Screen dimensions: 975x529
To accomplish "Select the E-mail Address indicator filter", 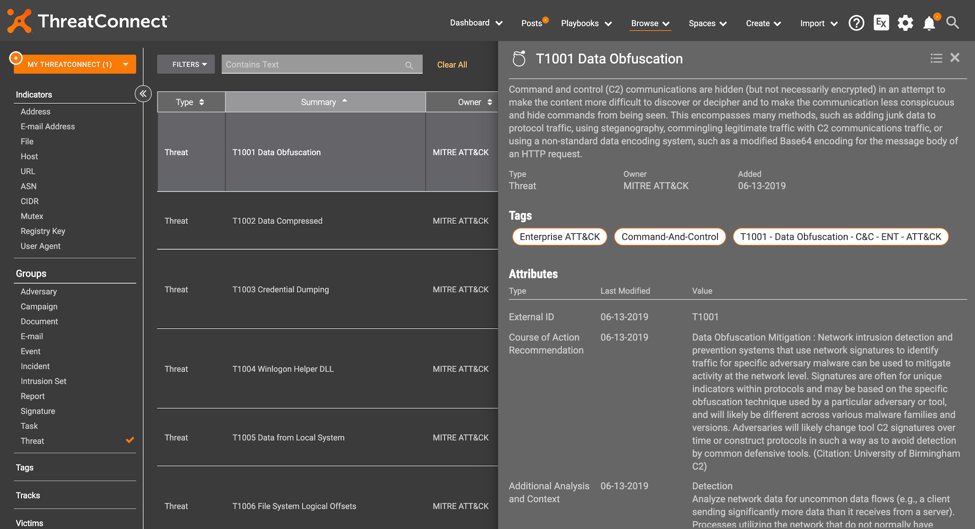I will pos(48,126).
